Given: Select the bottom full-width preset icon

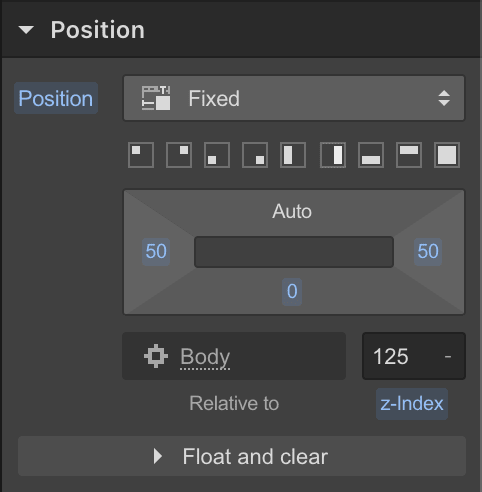Looking at the screenshot, I should coord(371,155).
